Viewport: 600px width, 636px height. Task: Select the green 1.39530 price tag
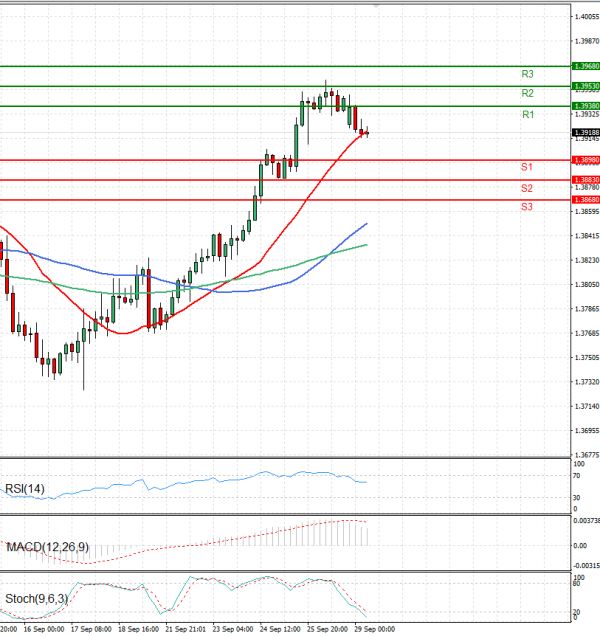(586, 86)
